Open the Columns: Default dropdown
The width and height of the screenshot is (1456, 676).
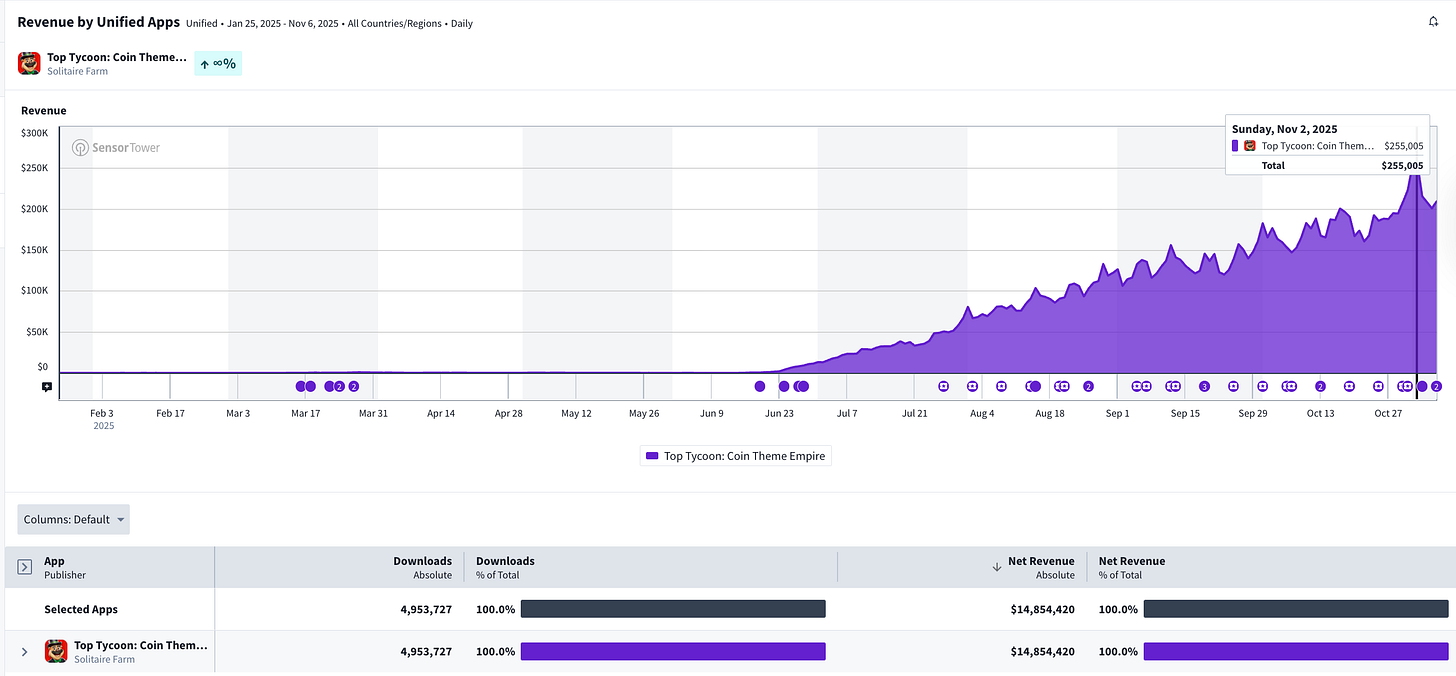tap(73, 520)
